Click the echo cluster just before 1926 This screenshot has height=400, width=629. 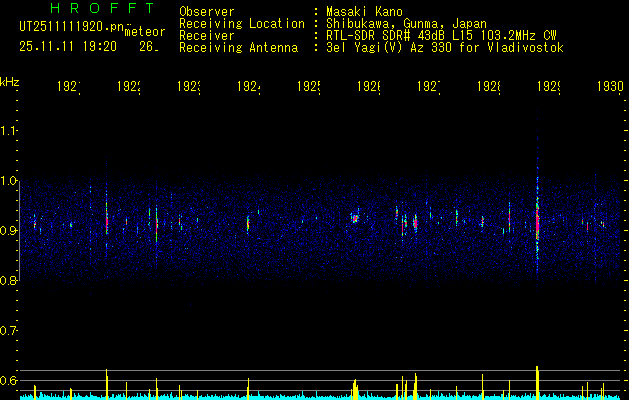(x=355, y=218)
